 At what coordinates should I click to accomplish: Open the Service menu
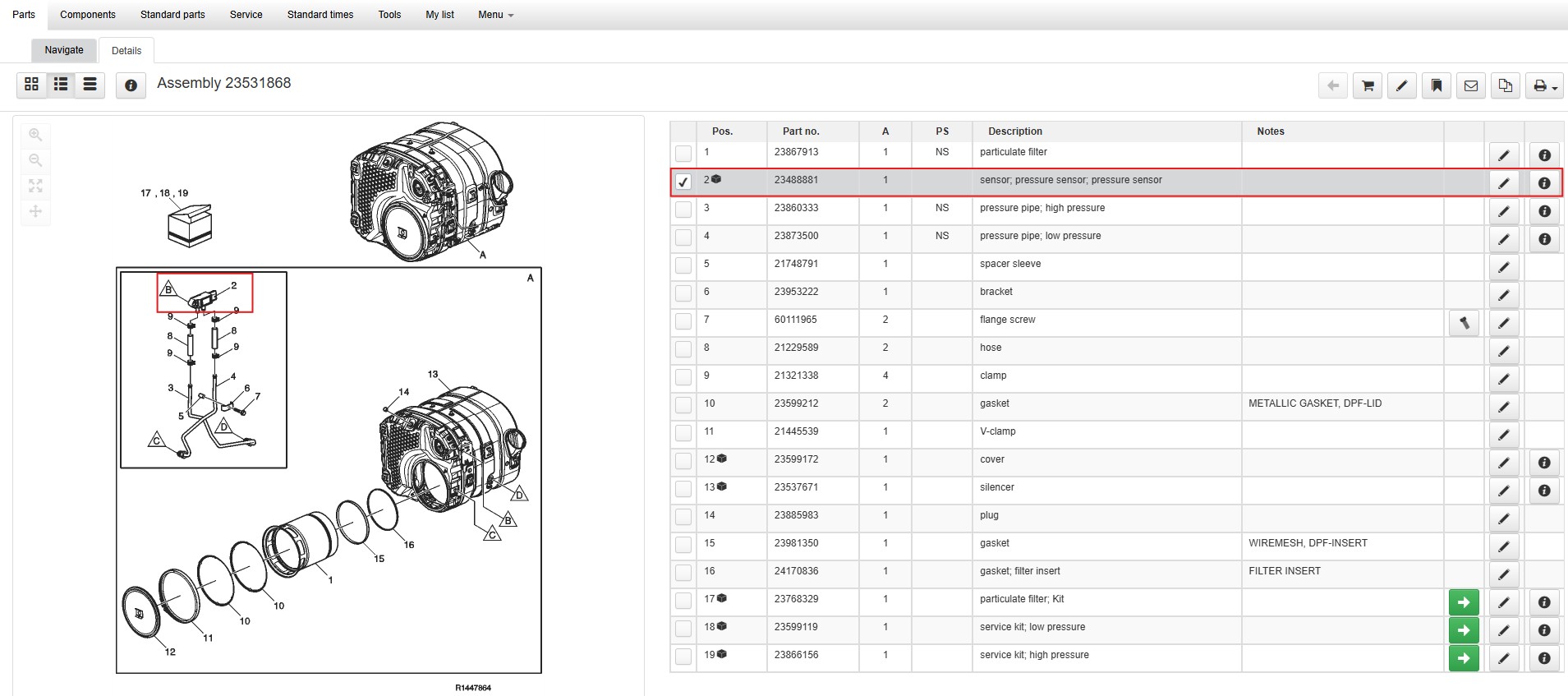click(246, 15)
